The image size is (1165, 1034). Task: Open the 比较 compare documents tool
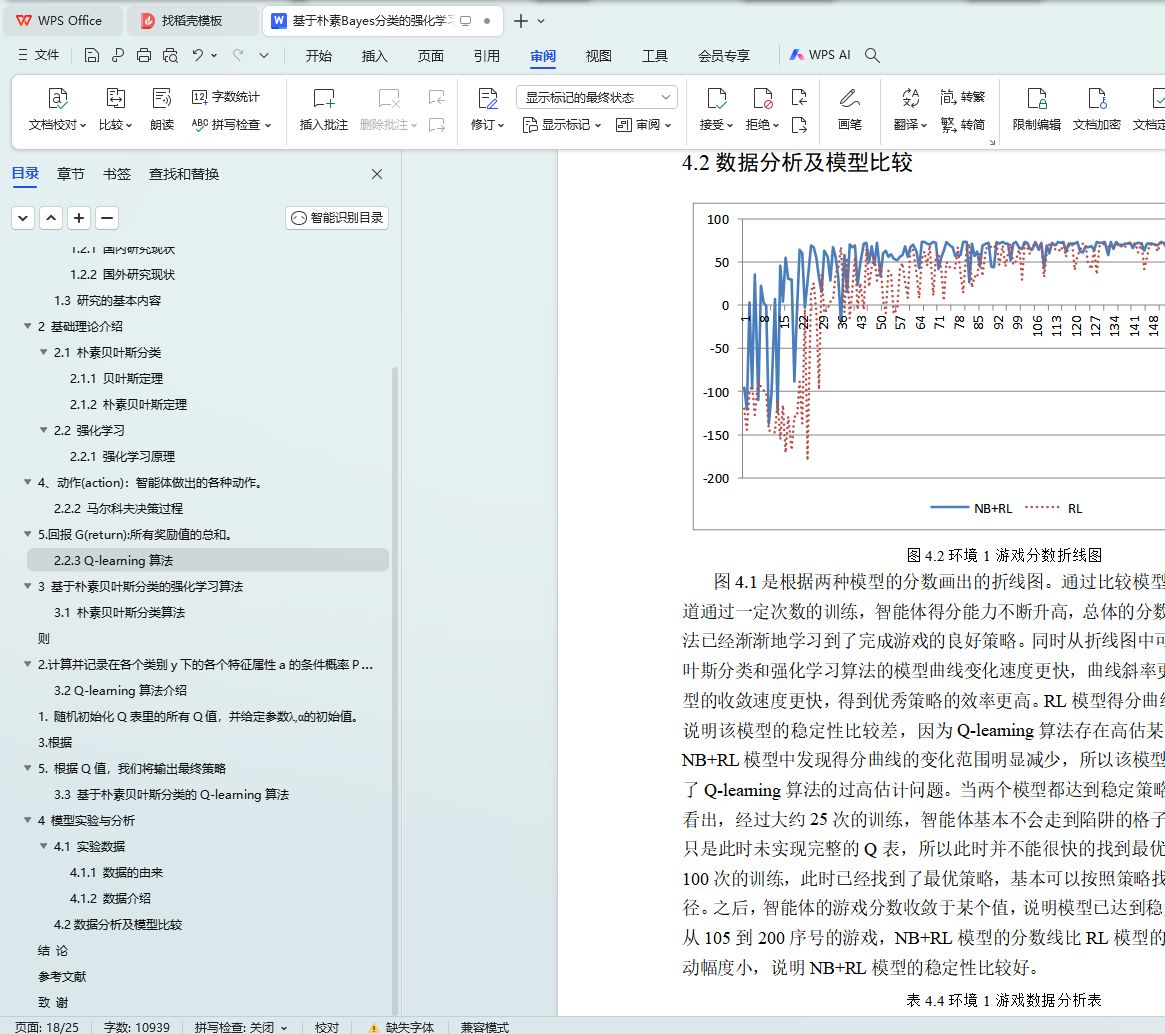pyautogui.click(x=115, y=108)
